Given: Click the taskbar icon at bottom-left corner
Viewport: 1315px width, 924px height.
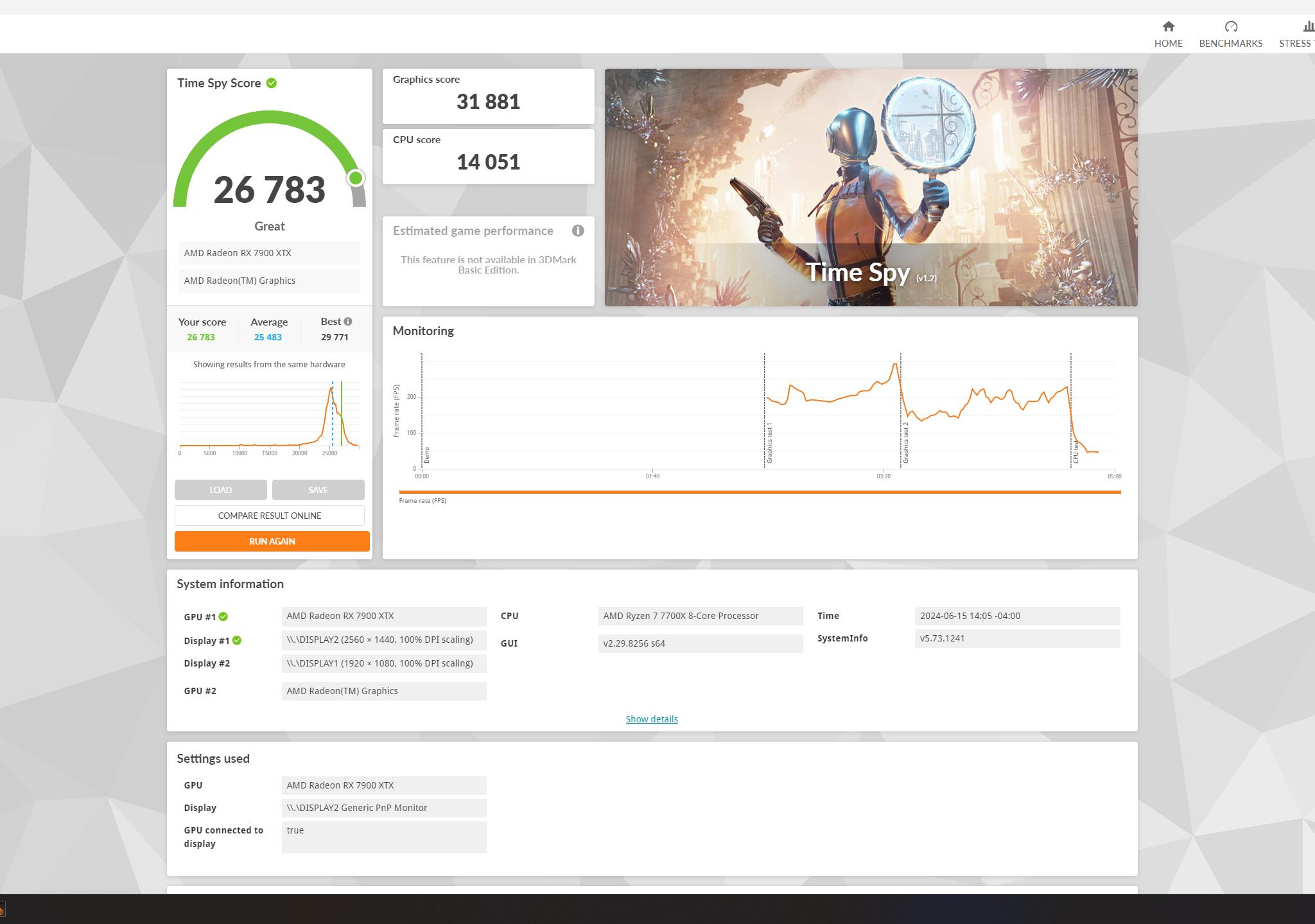Looking at the screenshot, I should click(2, 910).
